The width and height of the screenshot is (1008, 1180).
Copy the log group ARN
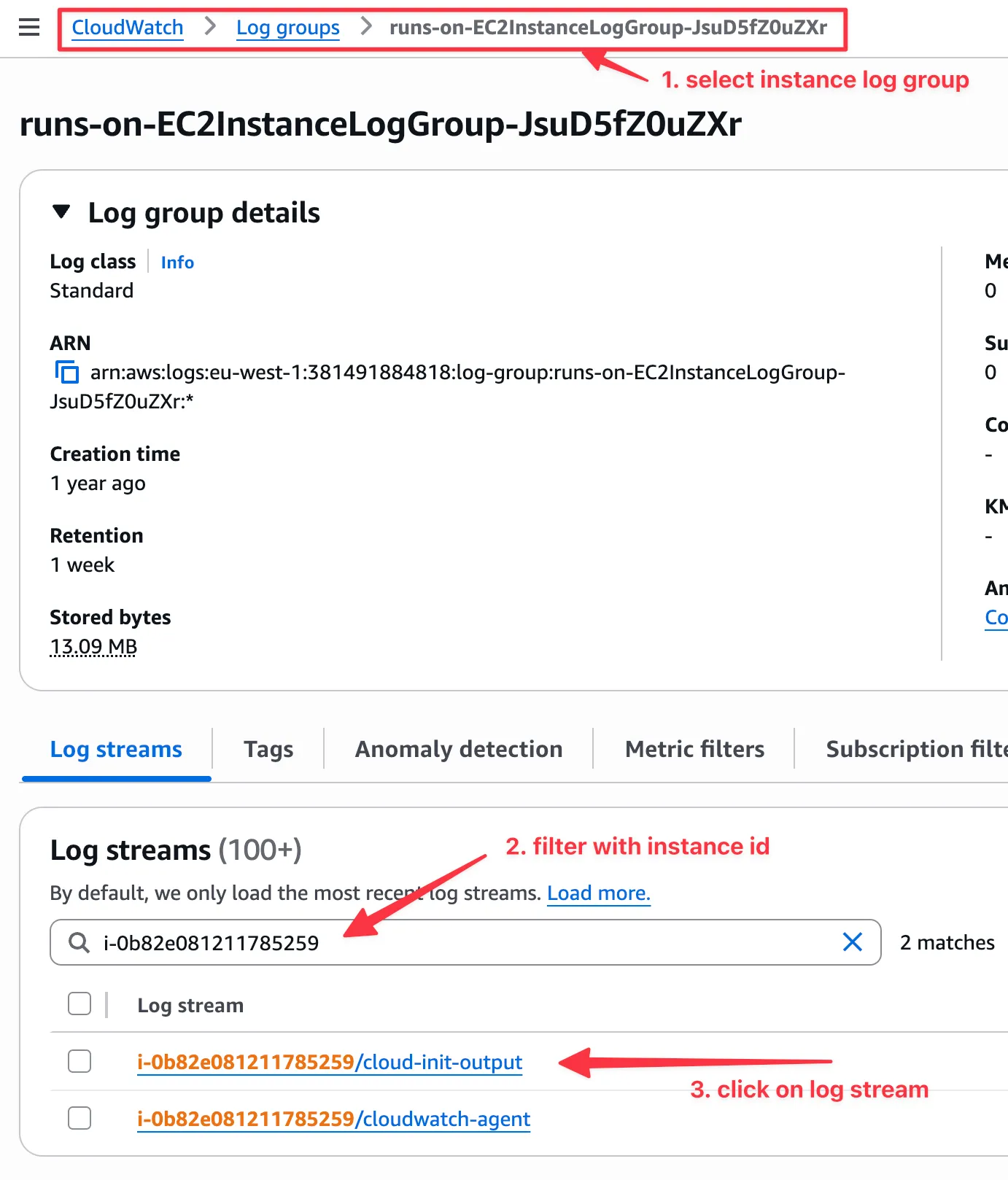[67, 372]
